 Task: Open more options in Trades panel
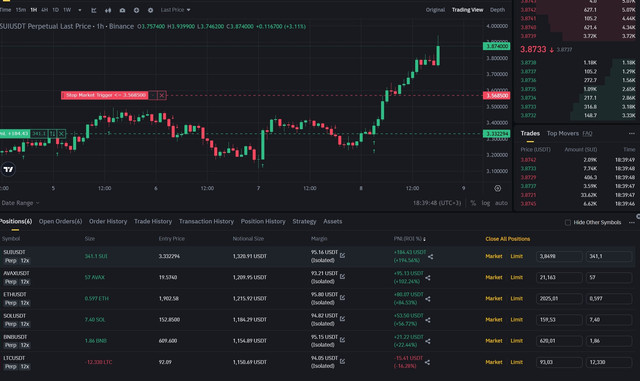point(631,134)
